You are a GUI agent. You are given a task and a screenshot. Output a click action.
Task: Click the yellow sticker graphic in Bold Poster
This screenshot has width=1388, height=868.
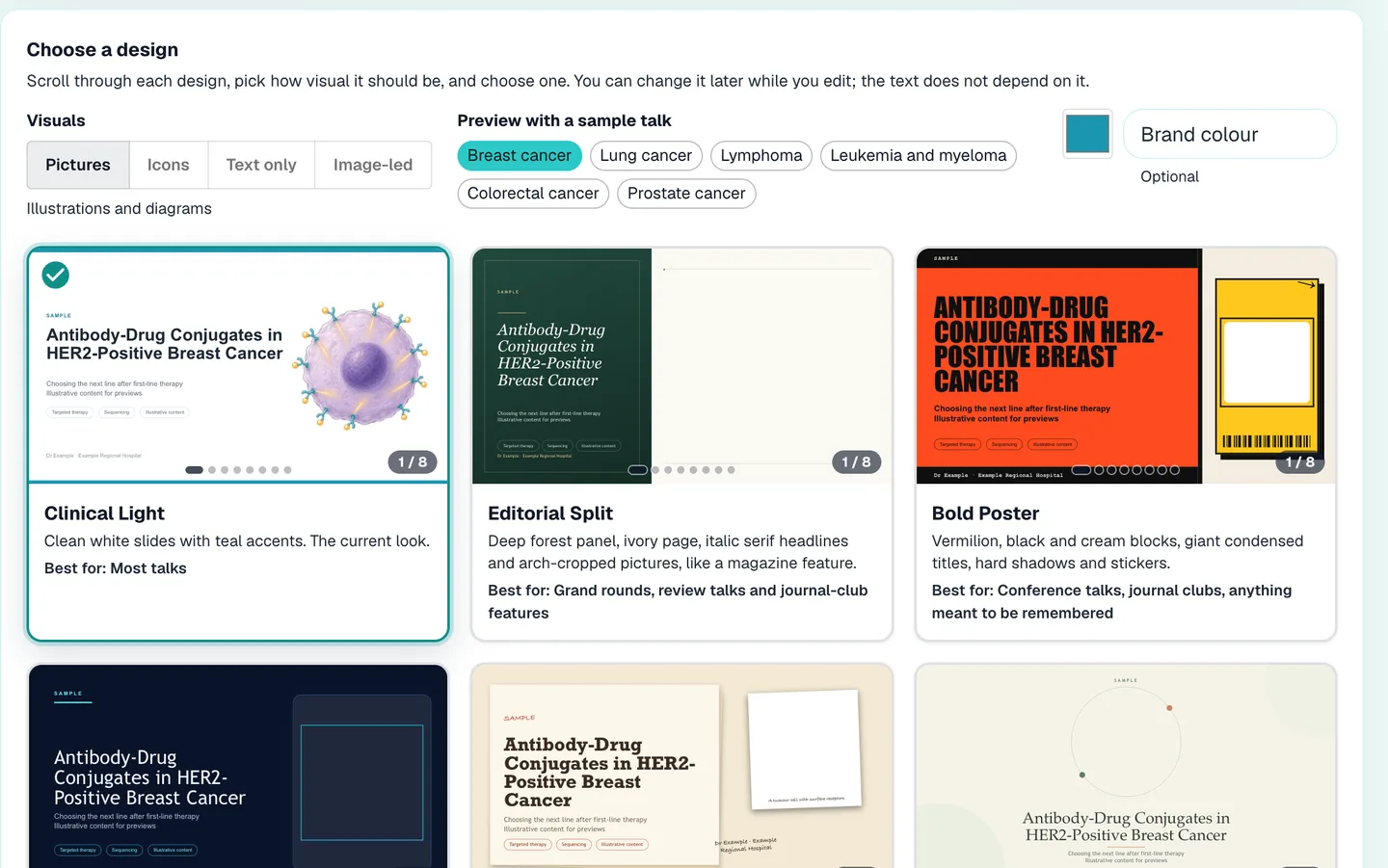[x=1268, y=367]
